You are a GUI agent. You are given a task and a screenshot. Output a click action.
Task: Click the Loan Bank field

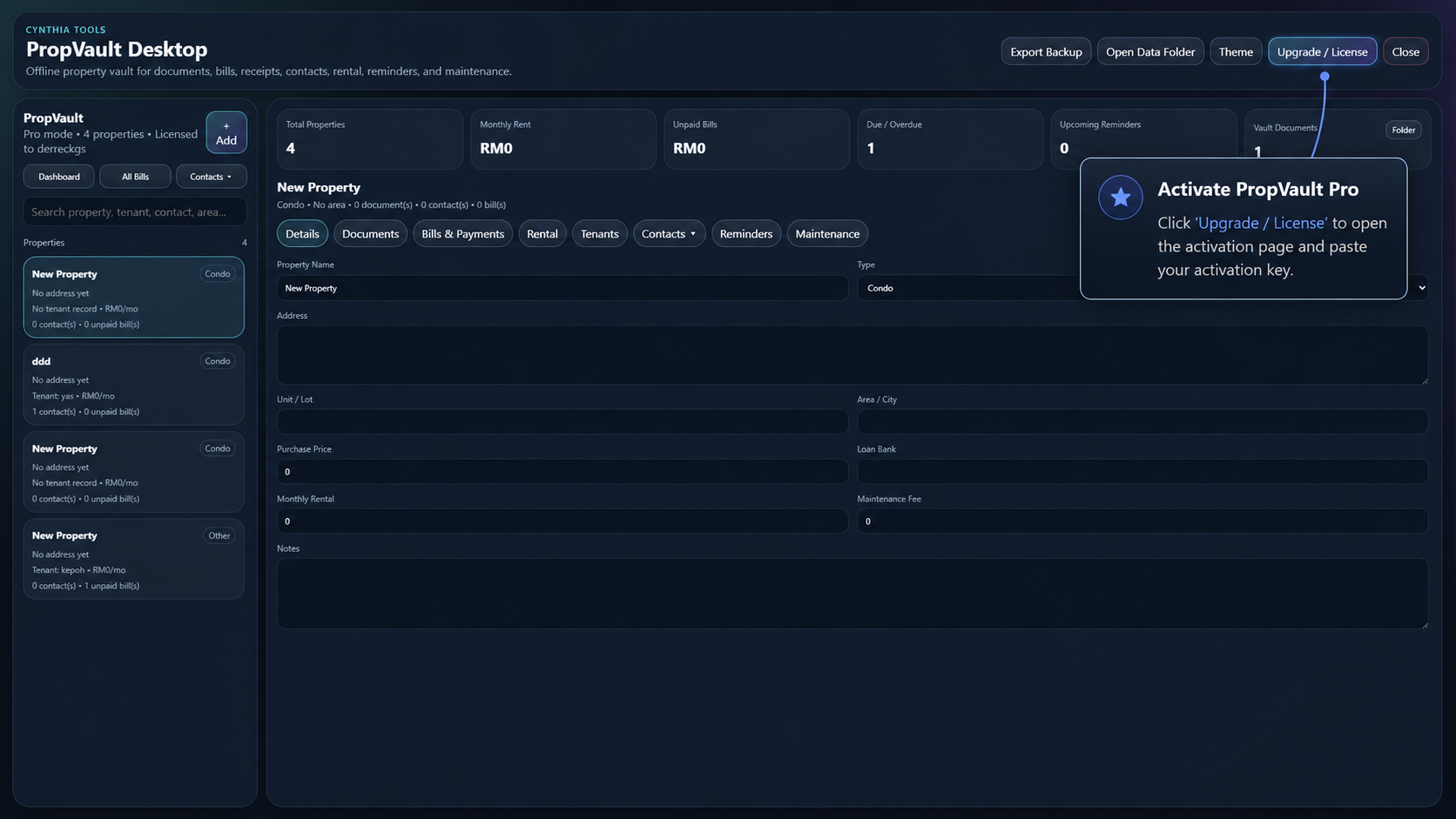click(1143, 471)
